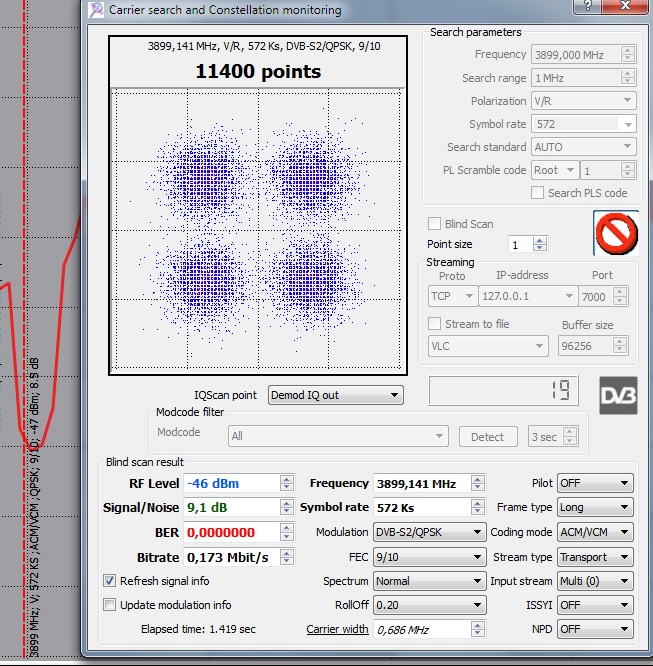Screen dimensions: 653x666
Task: Adjust the streaming Port 7000 stepper
Action: (619, 296)
